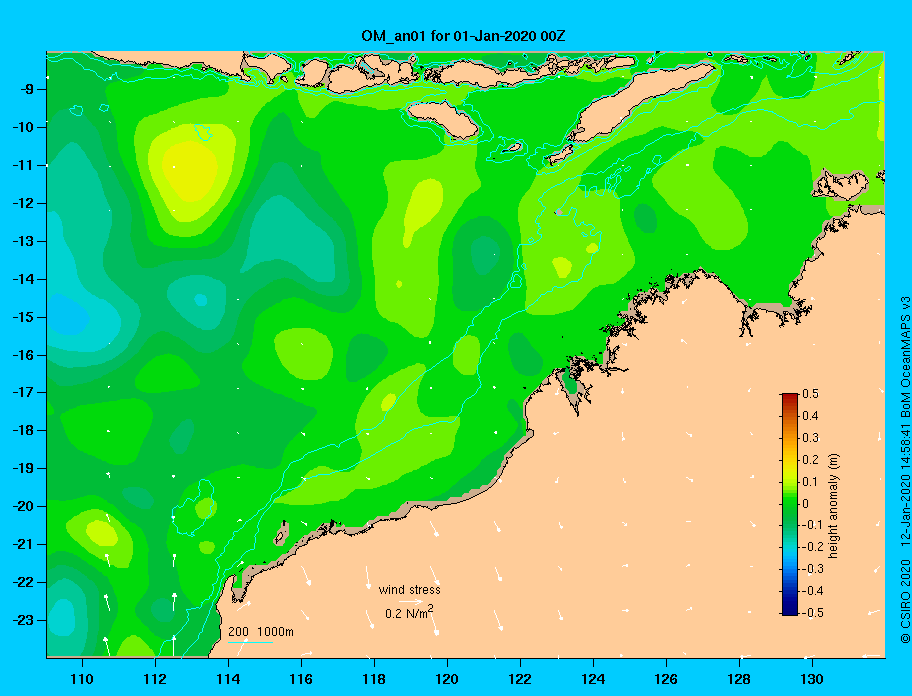The image size is (912, 696).
Task: Click the -0.2 colorbar tick label
Action: tap(812, 547)
